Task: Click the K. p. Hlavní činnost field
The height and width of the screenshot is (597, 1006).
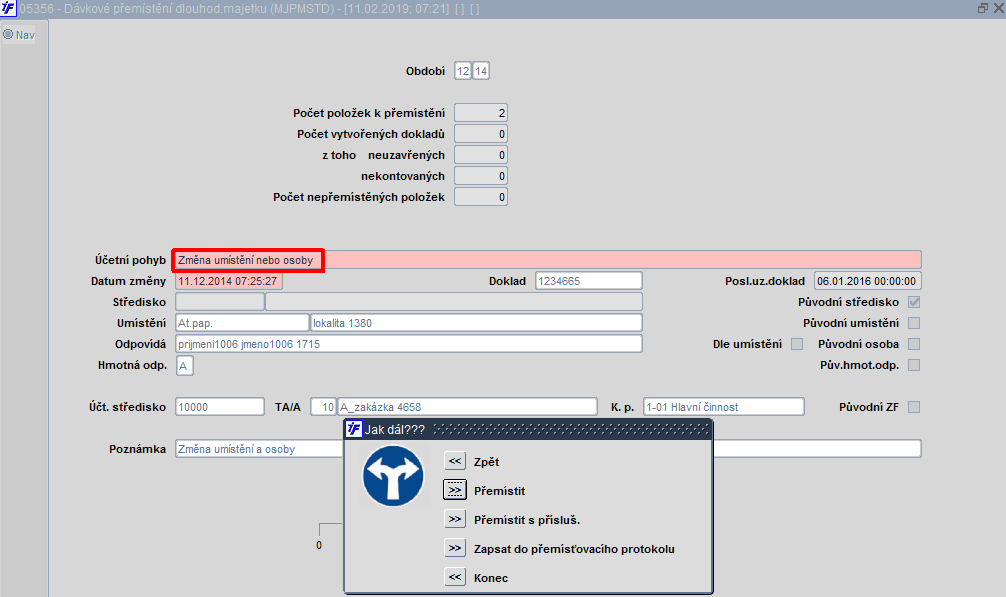Action: [724, 407]
